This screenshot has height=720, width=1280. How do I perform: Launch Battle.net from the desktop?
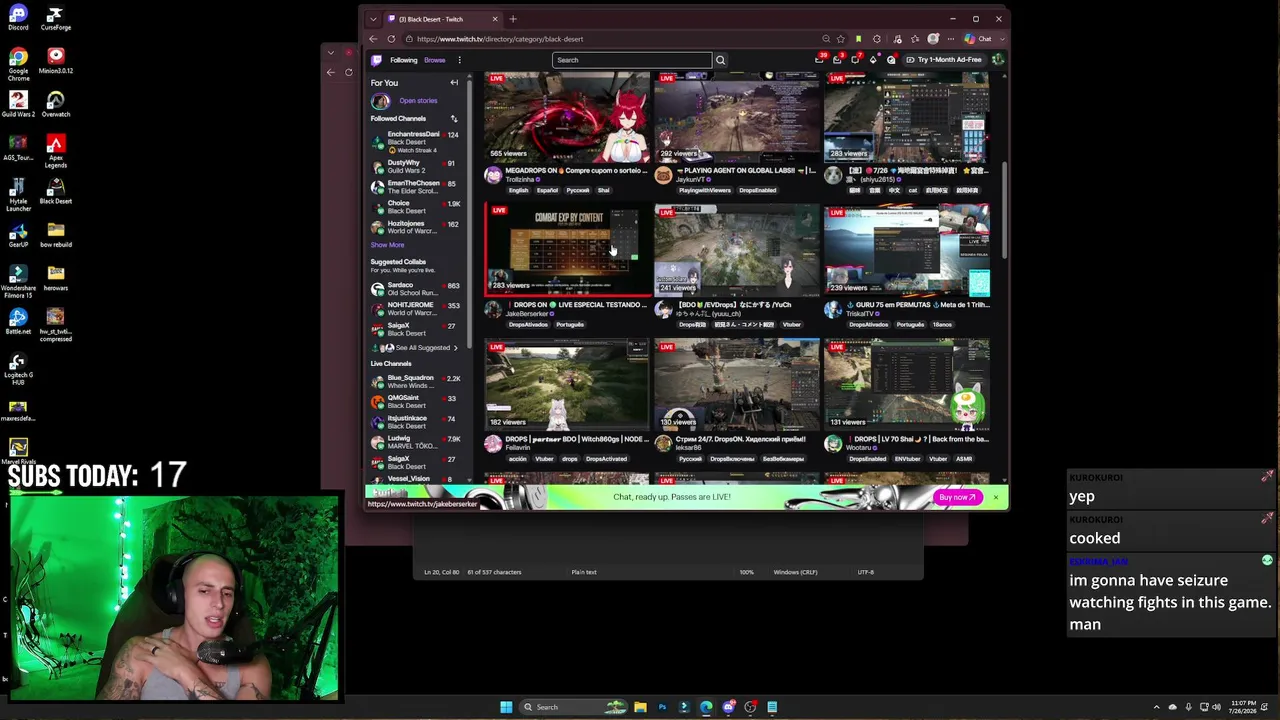18,321
